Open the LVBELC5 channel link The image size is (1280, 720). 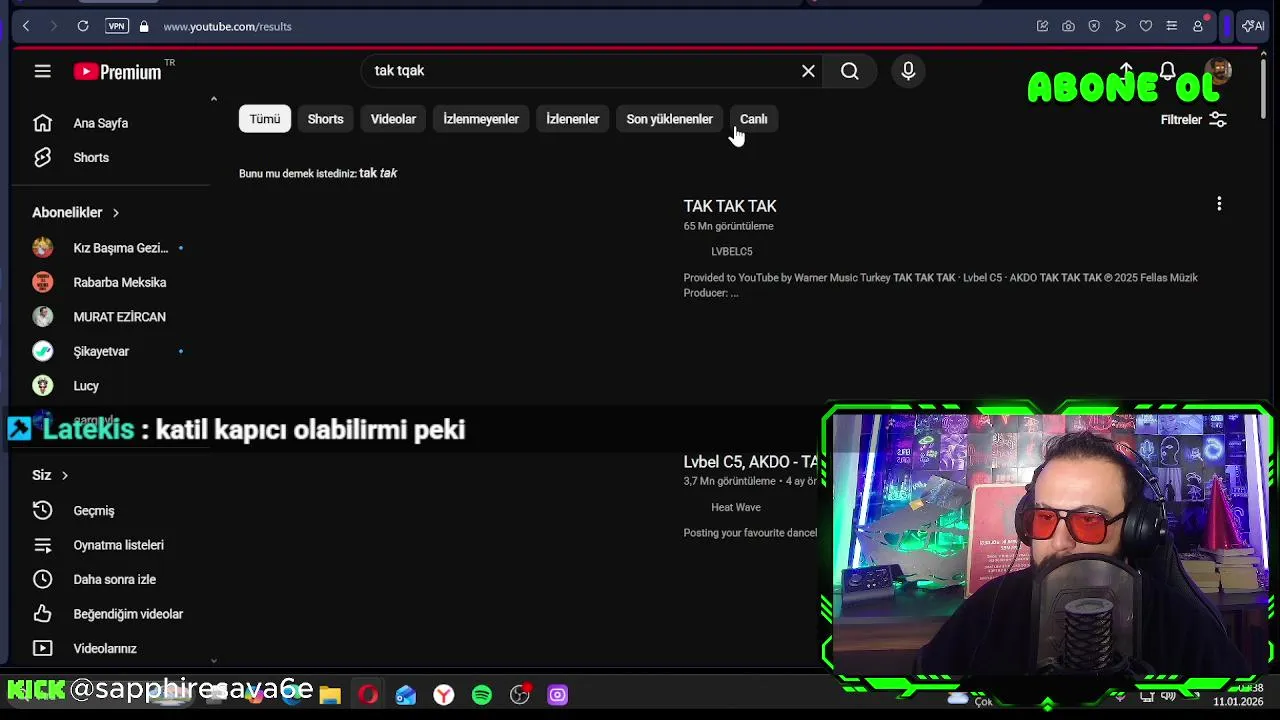click(732, 251)
